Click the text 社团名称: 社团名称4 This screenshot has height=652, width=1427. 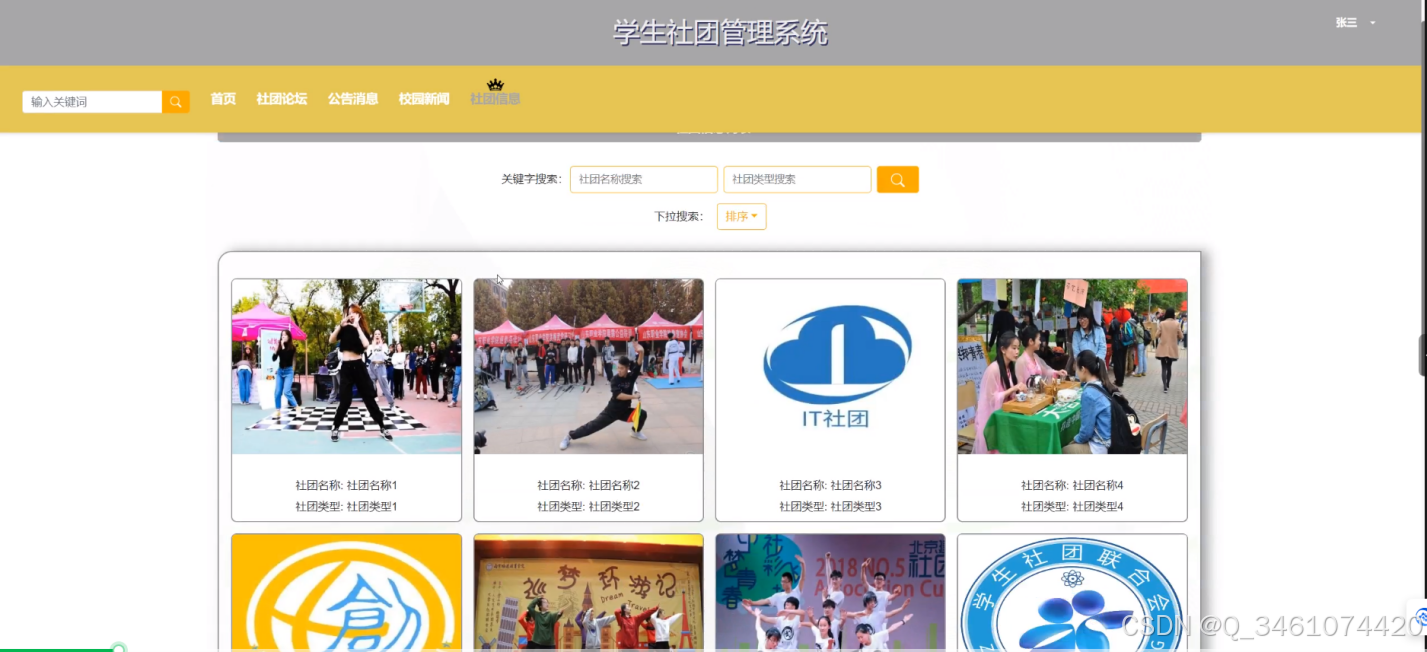[x=1072, y=485]
